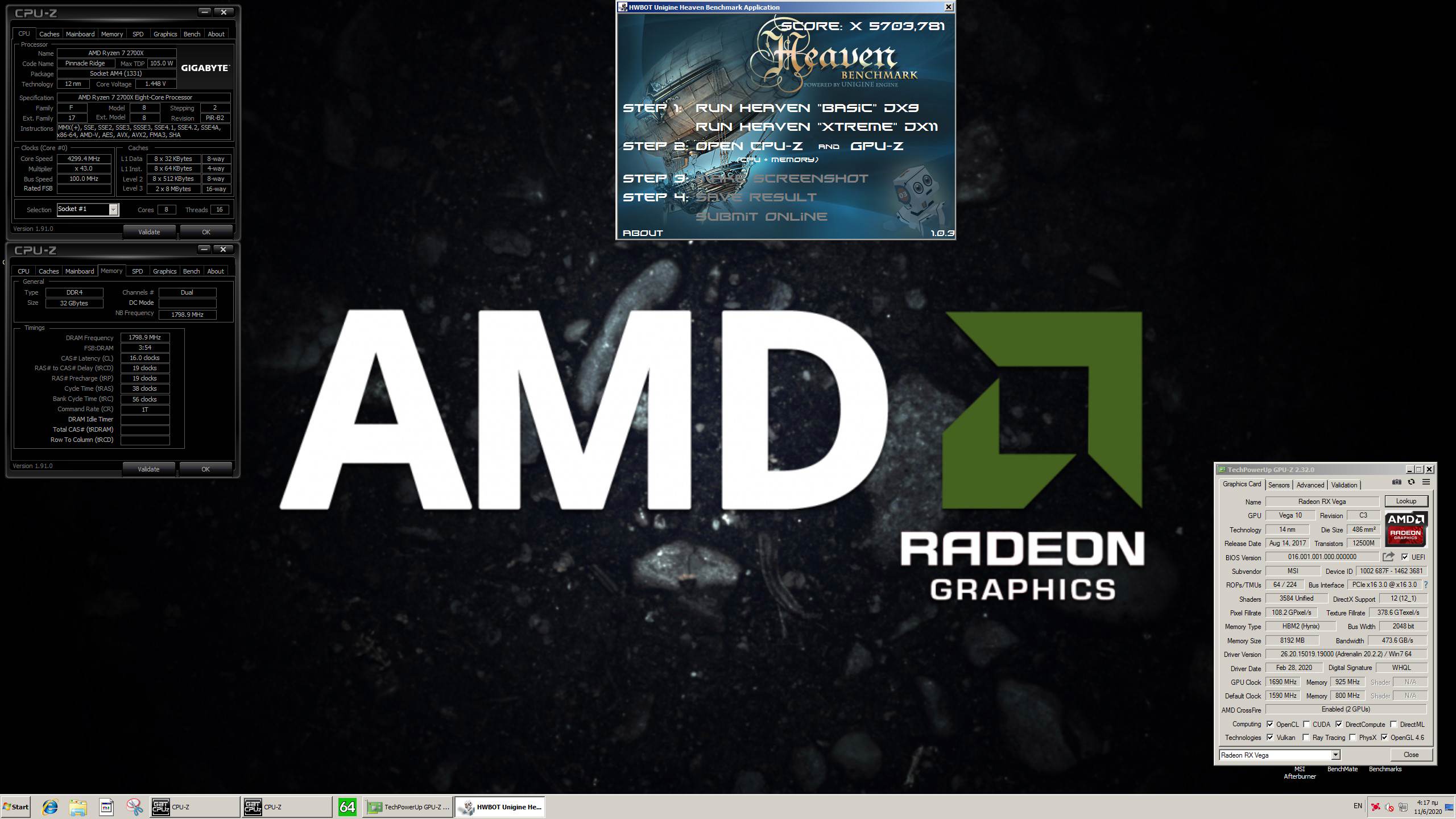1456x819 pixels.
Task: Click Run Heaven "Xtreme" DX11 option
Action: coord(817,127)
